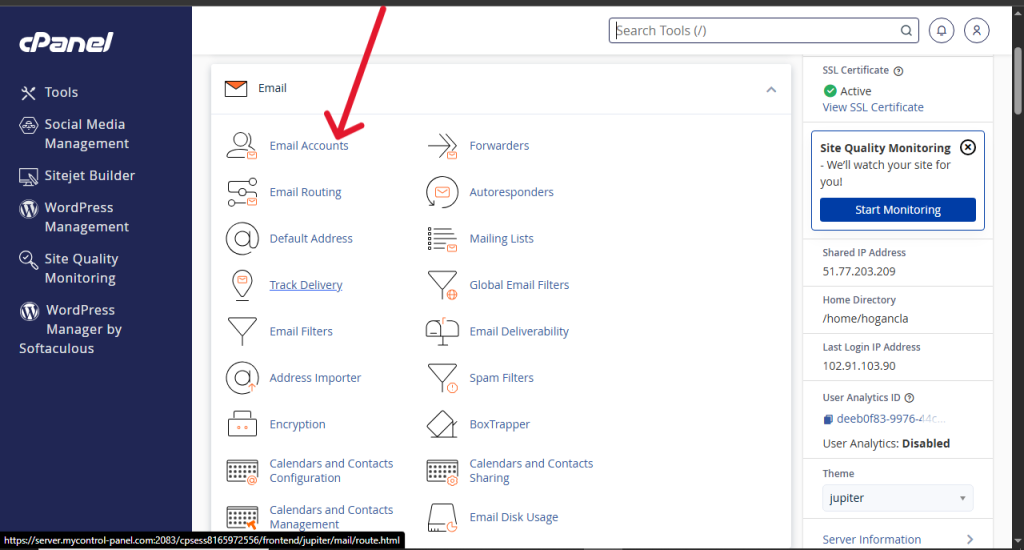Open the Email Deliverability link
Image resolution: width=1024 pixels, height=550 pixels.
[519, 331]
